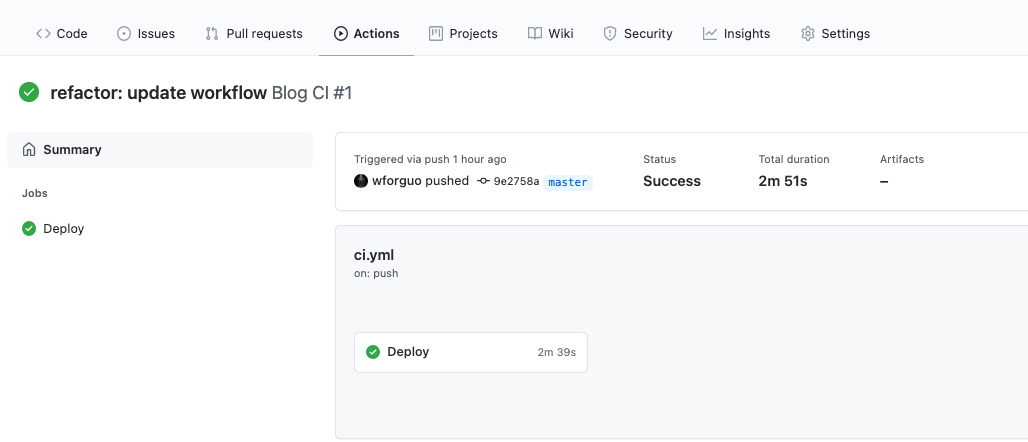Select the Actions tab

click(367, 33)
